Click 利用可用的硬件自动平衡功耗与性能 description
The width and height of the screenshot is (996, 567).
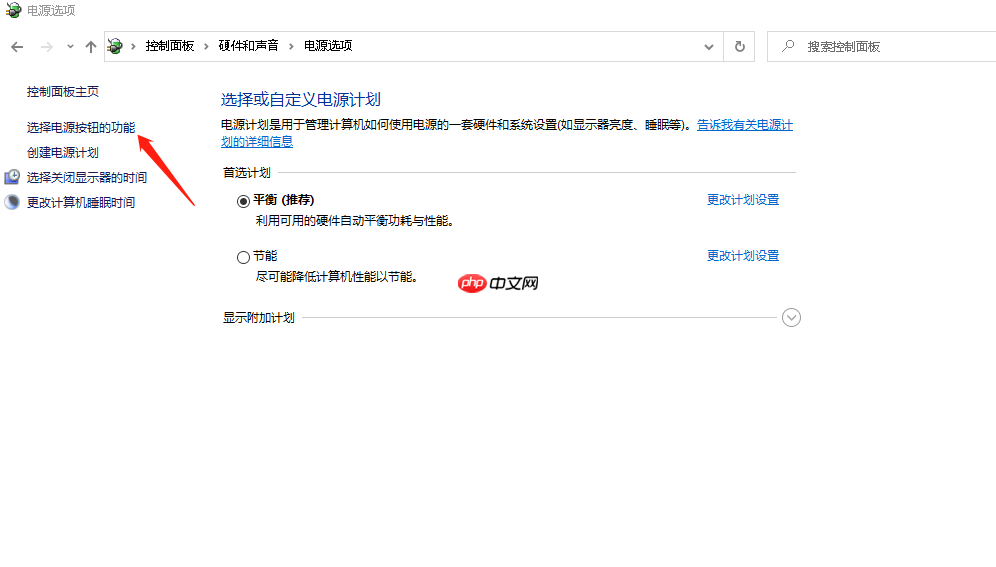tap(354, 221)
